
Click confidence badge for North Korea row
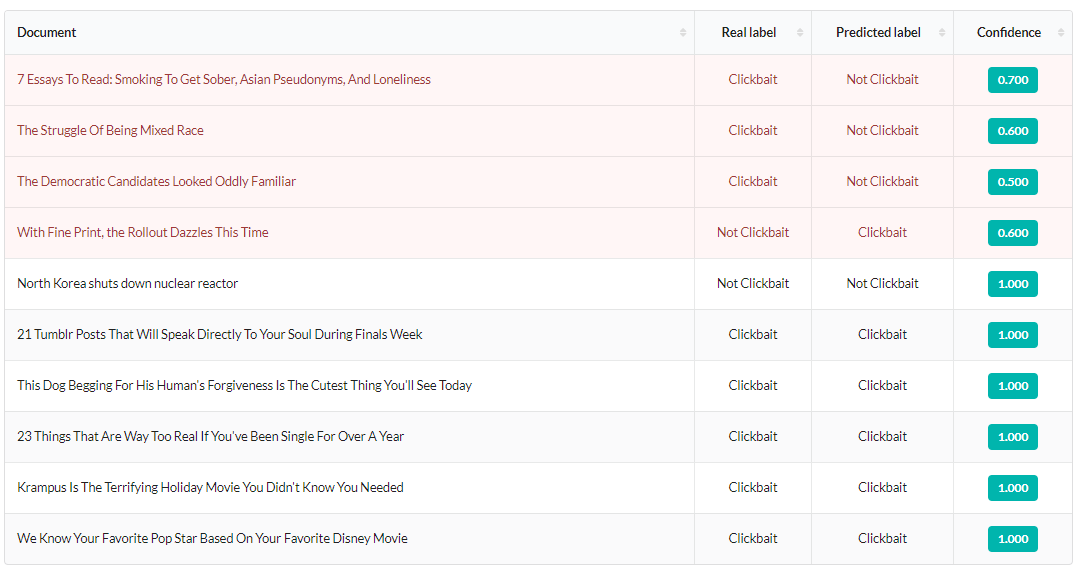(1013, 283)
